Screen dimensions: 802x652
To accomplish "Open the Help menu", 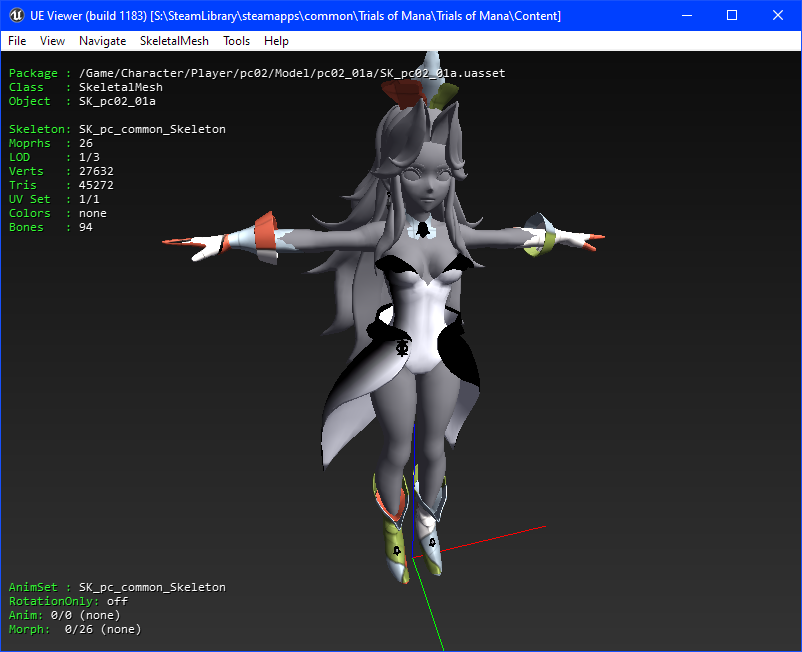I will pos(276,41).
